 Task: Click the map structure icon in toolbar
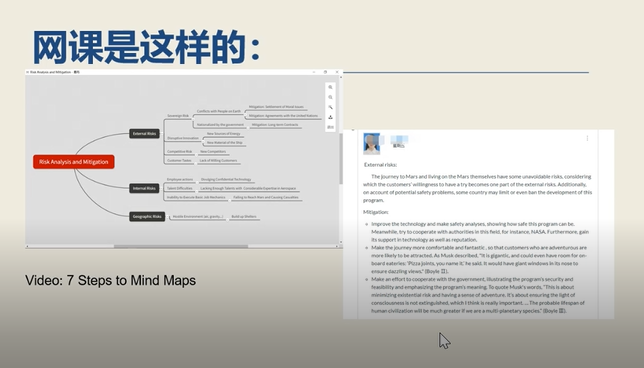(330, 117)
